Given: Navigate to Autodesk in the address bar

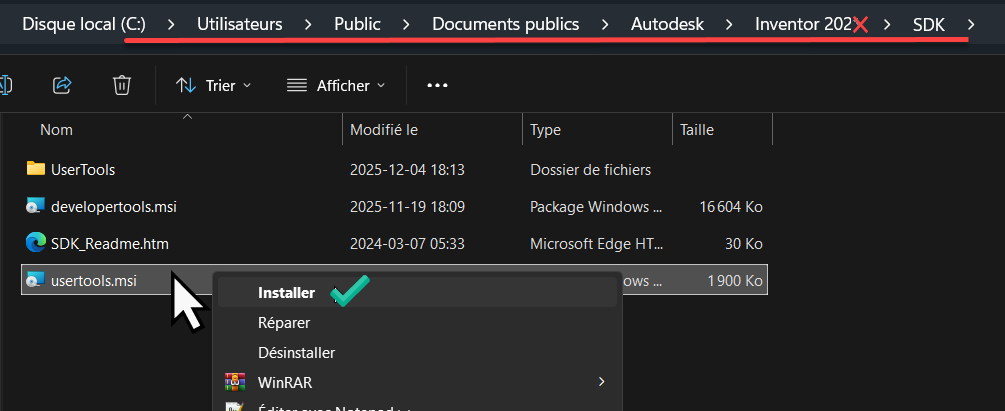Looking at the screenshot, I should coord(667,24).
